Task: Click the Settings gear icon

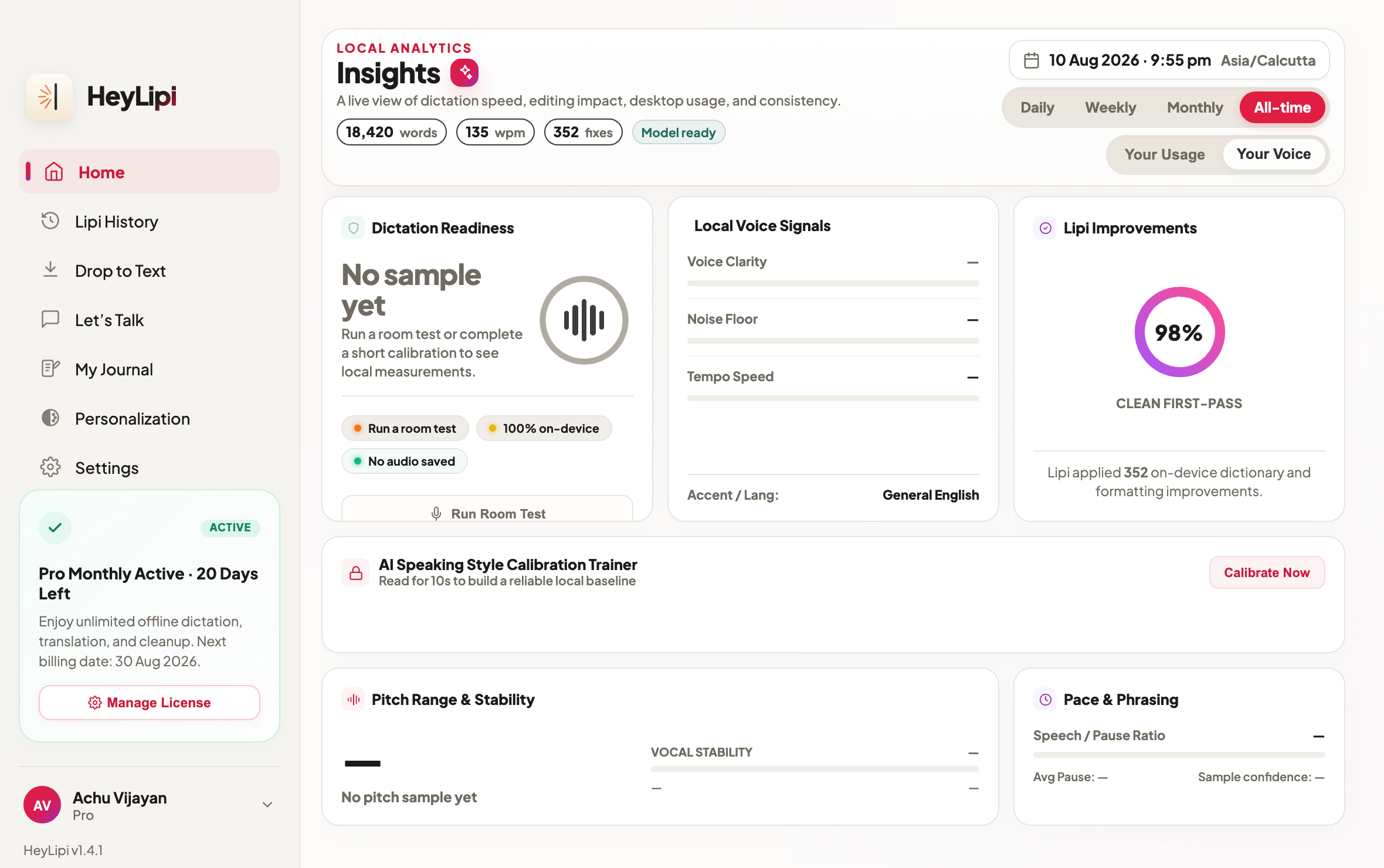Action: click(50, 467)
